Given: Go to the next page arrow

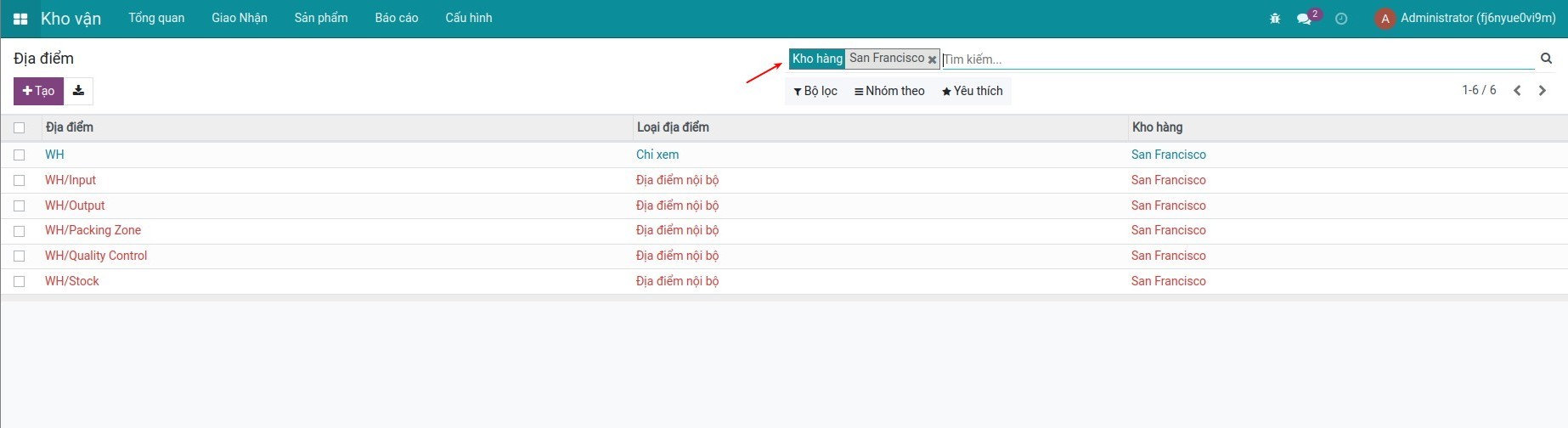Looking at the screenshot, I should pyautogui.click(x=1543, y=91).
